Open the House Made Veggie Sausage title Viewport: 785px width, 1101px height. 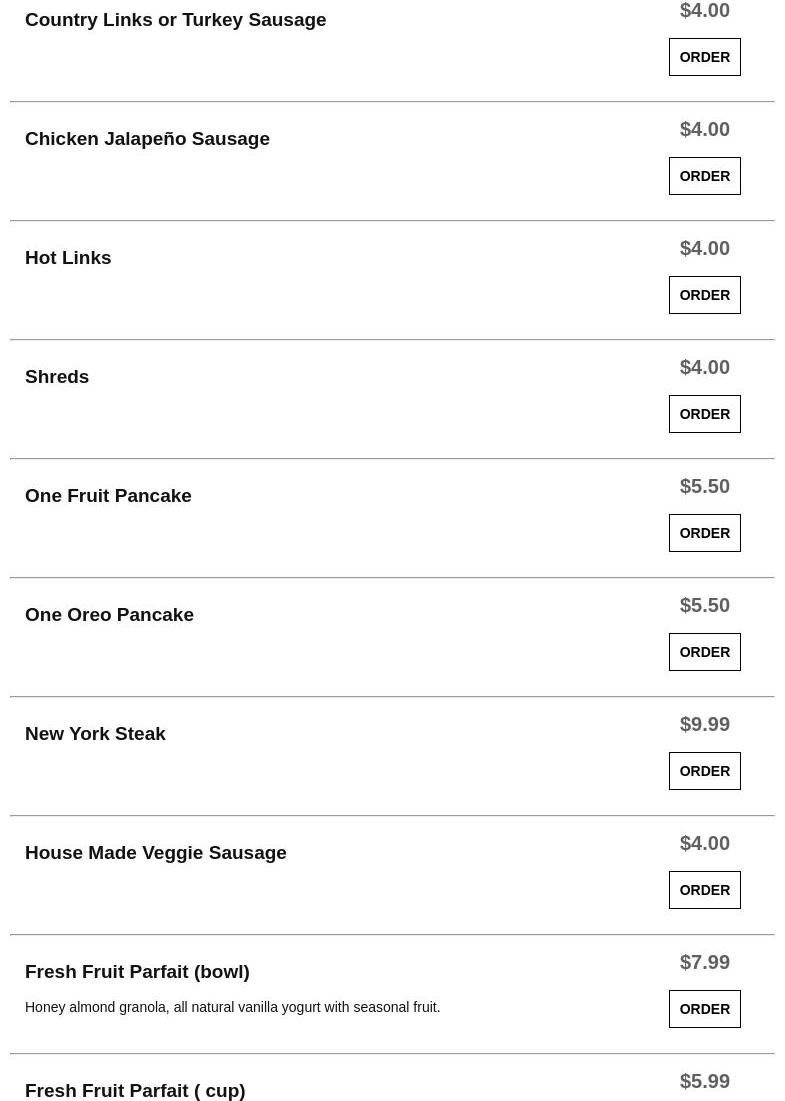(x=156, y=853)
